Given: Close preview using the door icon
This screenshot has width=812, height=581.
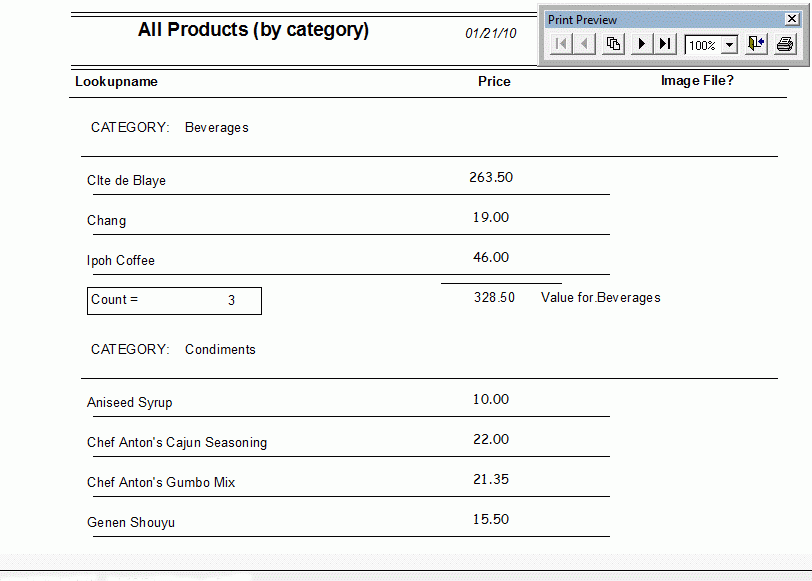Looking at the screenshot, I should coord(756,44).
